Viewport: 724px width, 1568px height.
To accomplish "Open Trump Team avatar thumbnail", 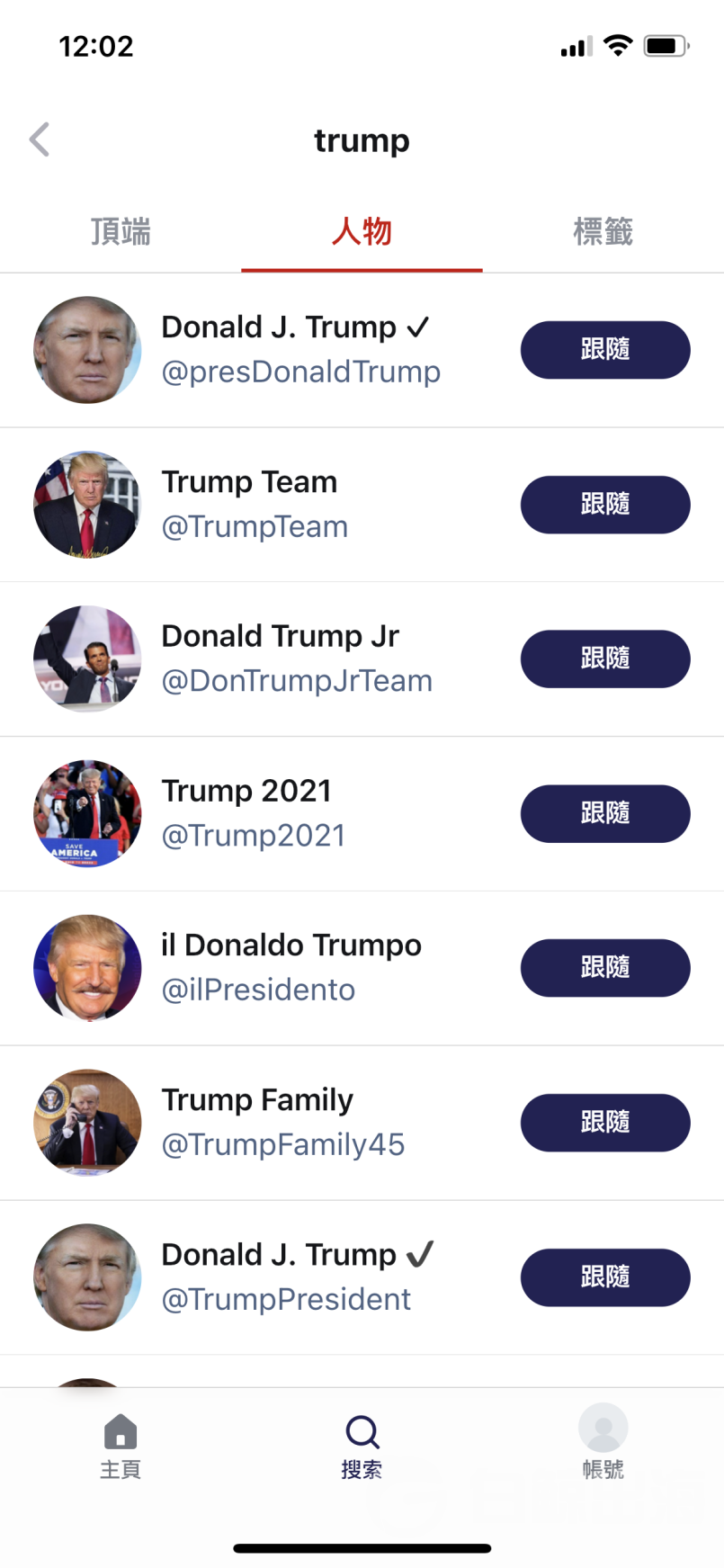I will point(87,505).
